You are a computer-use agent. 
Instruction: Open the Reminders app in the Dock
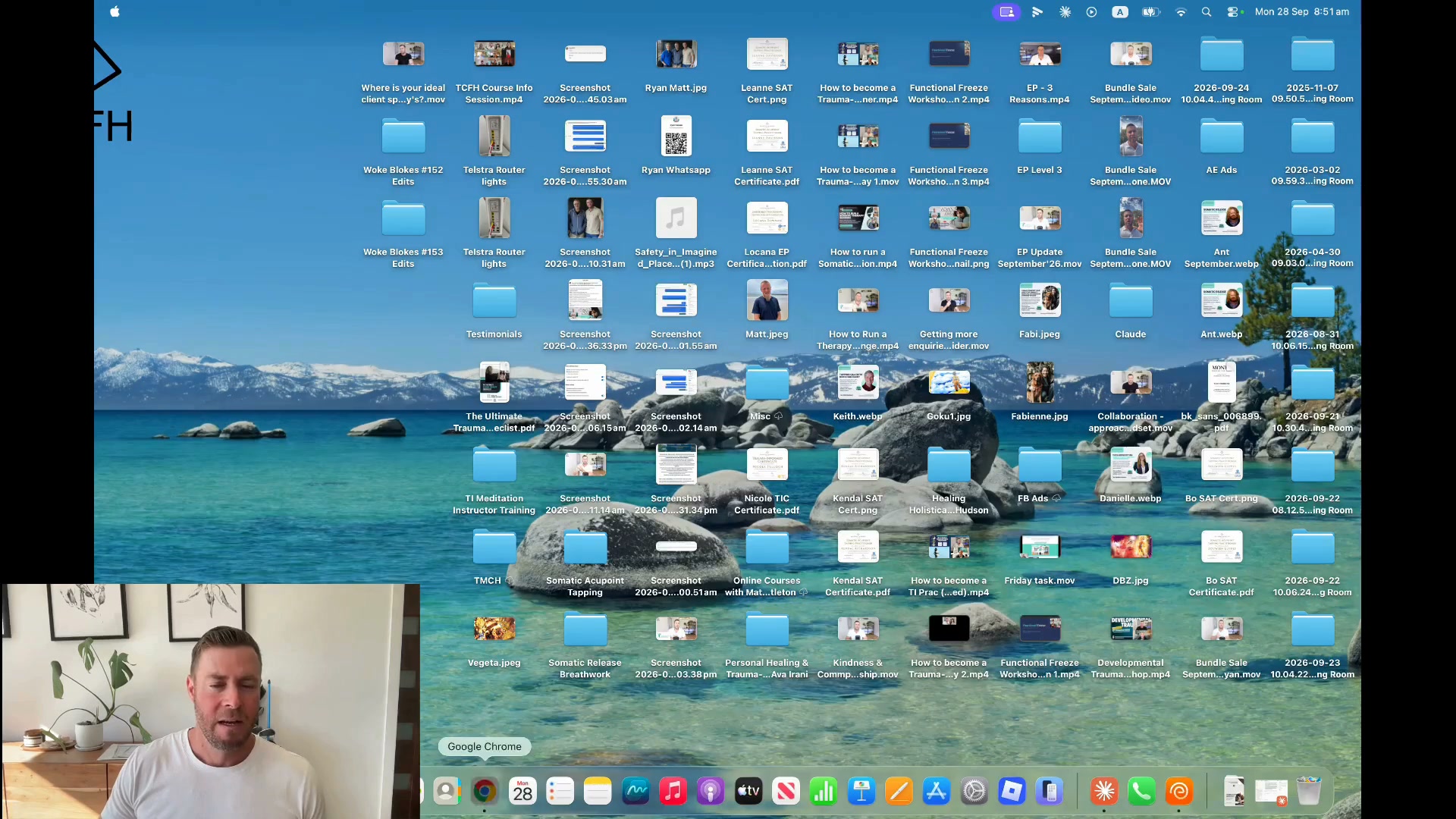560,792
